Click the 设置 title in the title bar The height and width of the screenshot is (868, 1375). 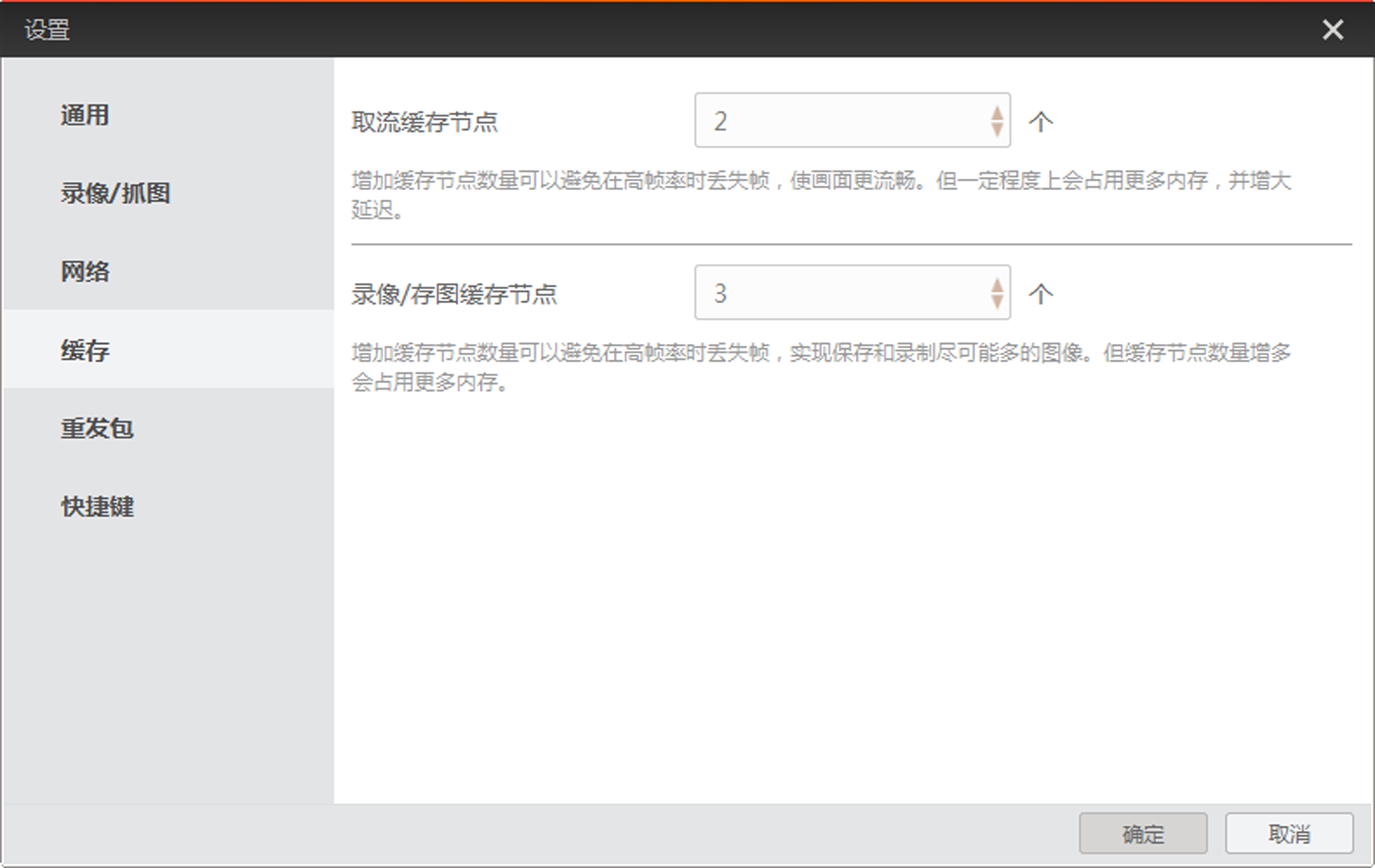pyautogui.click(x=47, y=30)
